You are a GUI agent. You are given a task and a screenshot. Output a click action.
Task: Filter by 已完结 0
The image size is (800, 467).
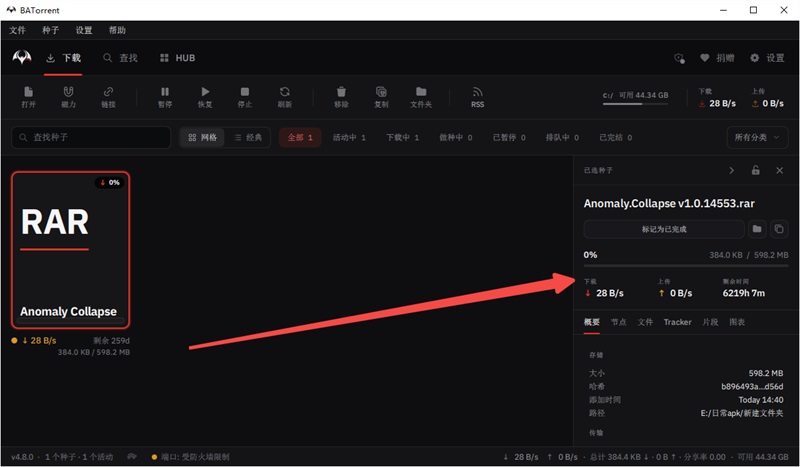(615, 137)
